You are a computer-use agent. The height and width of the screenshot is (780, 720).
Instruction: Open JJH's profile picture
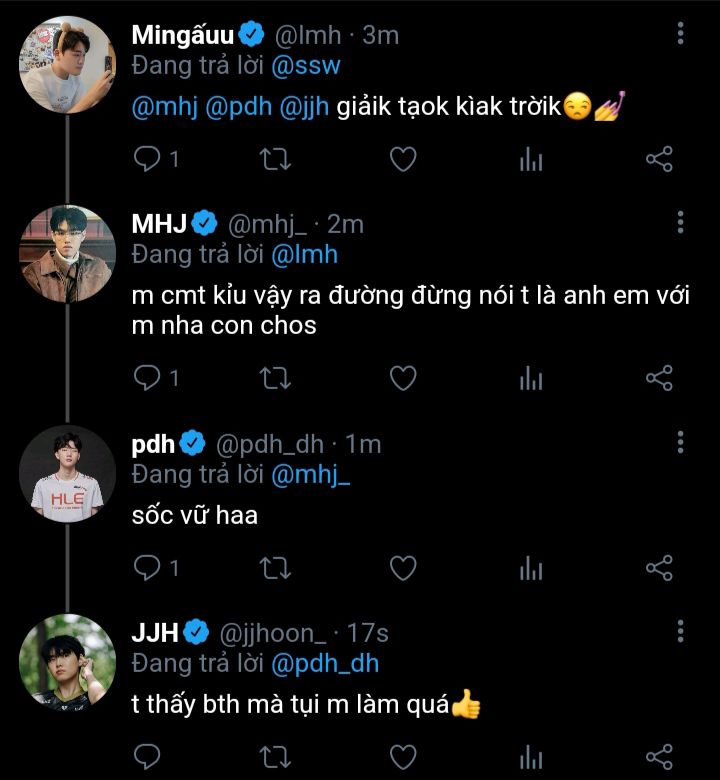point(67,661)
